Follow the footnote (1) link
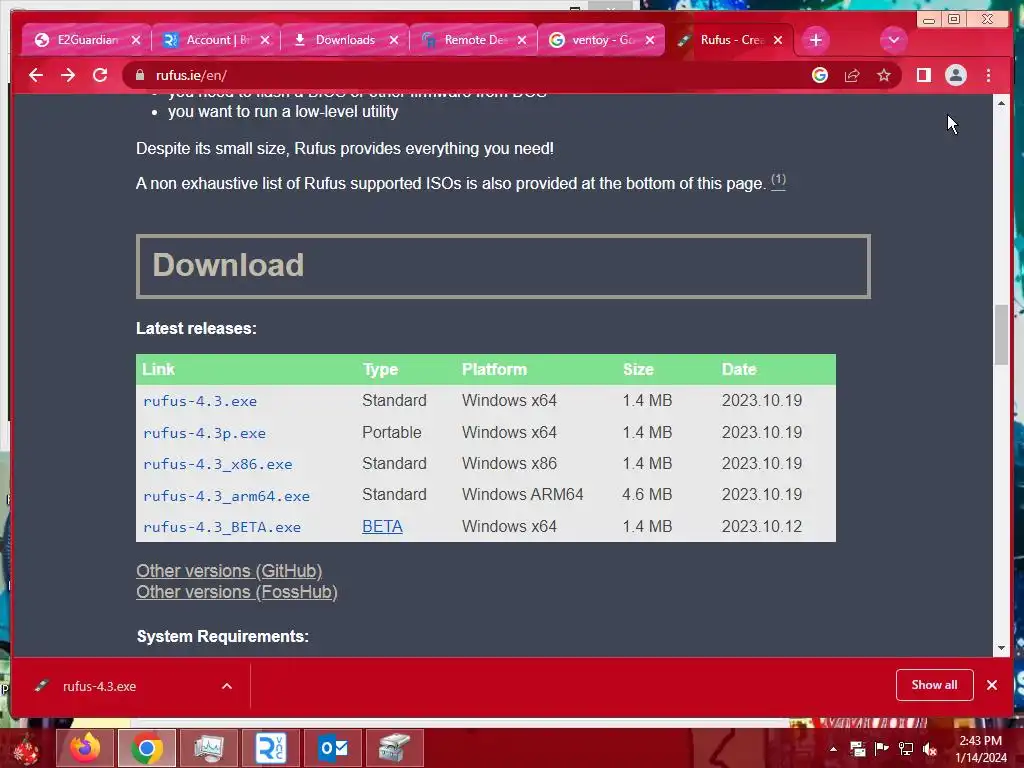The width and height of the screenshot is (1024, 768). pyautogui.click(x=778, y=180)
